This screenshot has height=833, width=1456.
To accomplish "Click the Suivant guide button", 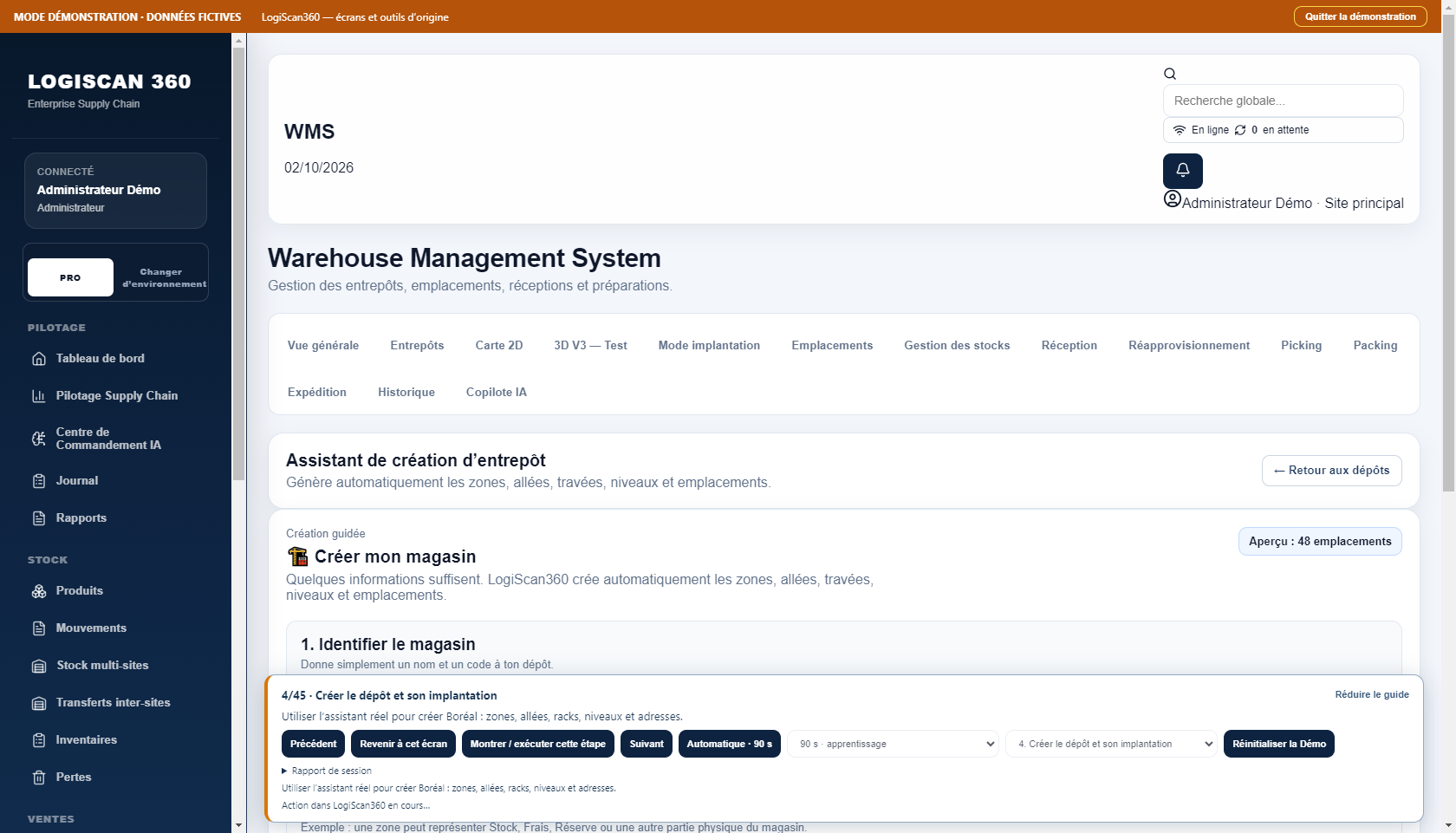I will point(647,744).
